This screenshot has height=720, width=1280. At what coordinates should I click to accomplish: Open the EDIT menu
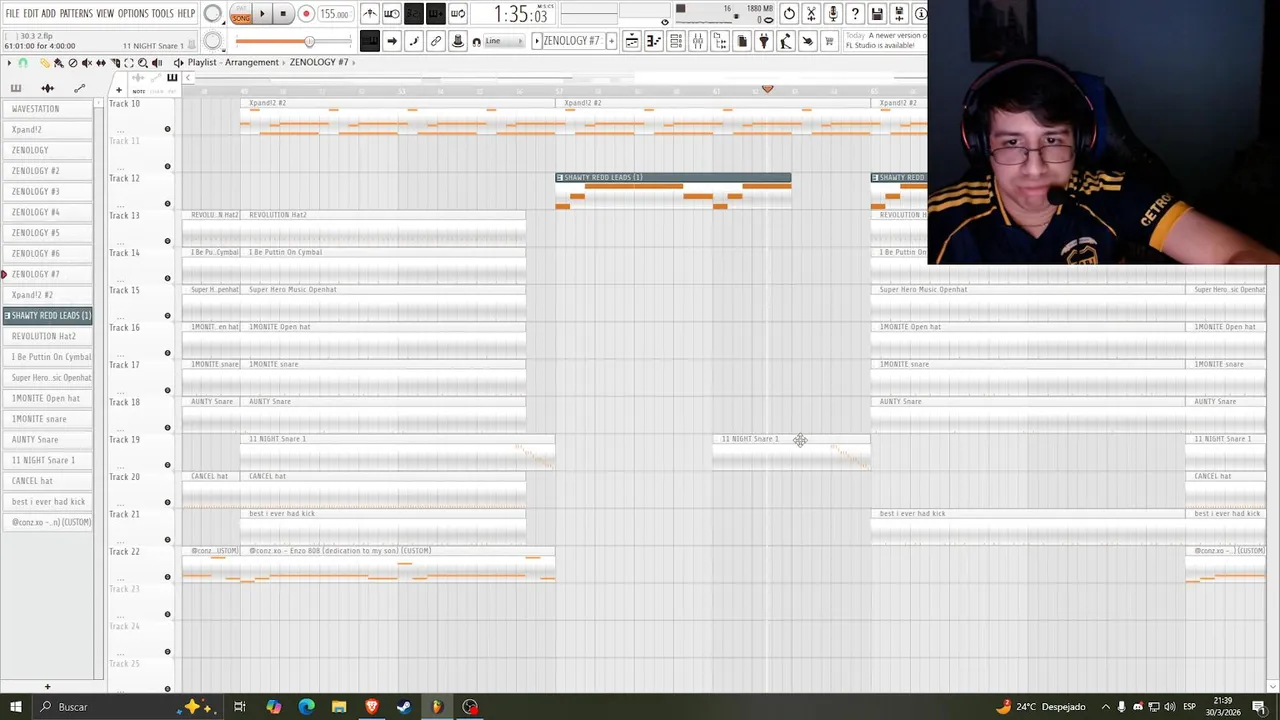(x=31, y=14)
